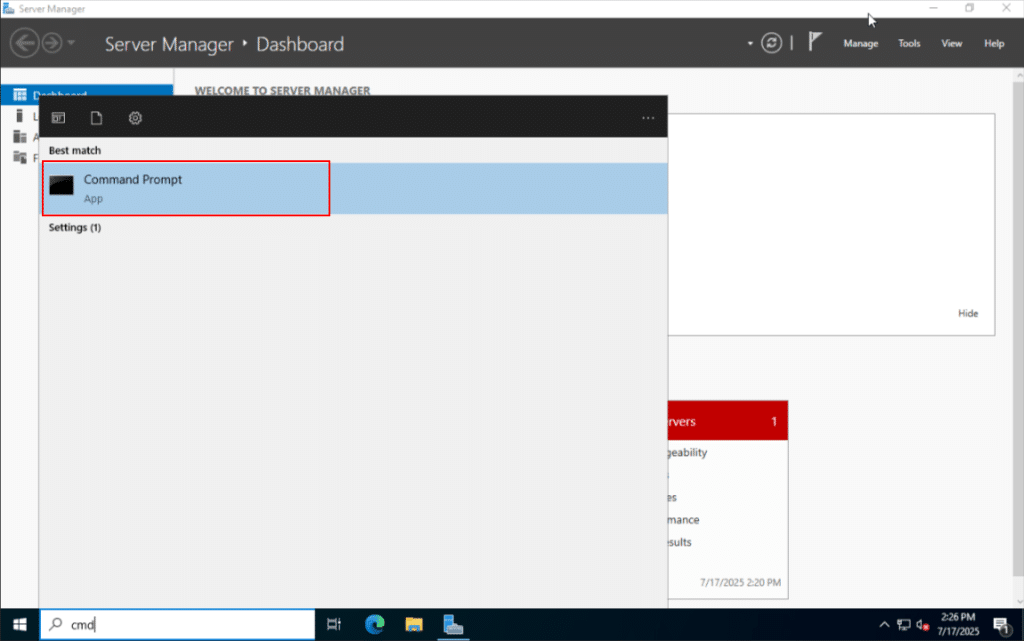Open the Windows Start menu
This screenshot has height=641, width=1024.
[20, 625]
